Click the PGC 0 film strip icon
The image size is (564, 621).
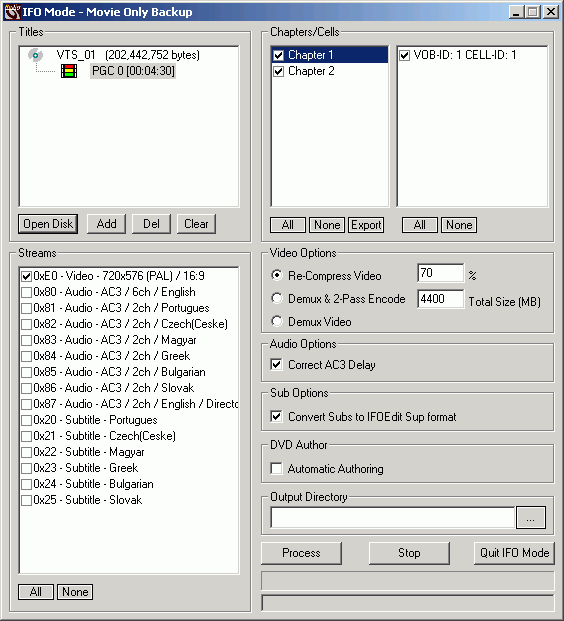(x=69, y=71)
